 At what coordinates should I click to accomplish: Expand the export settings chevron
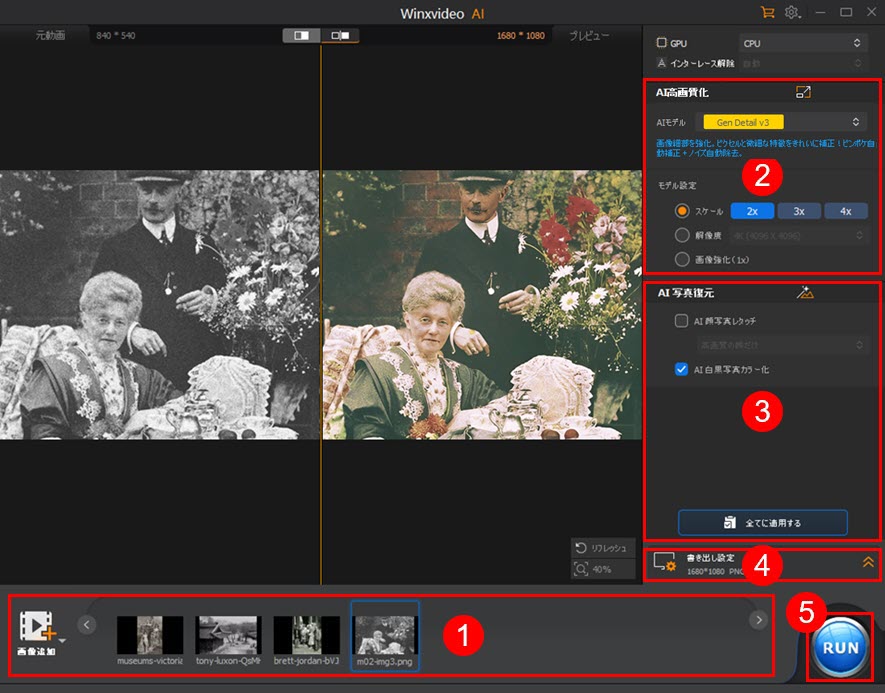pos(868,562)
